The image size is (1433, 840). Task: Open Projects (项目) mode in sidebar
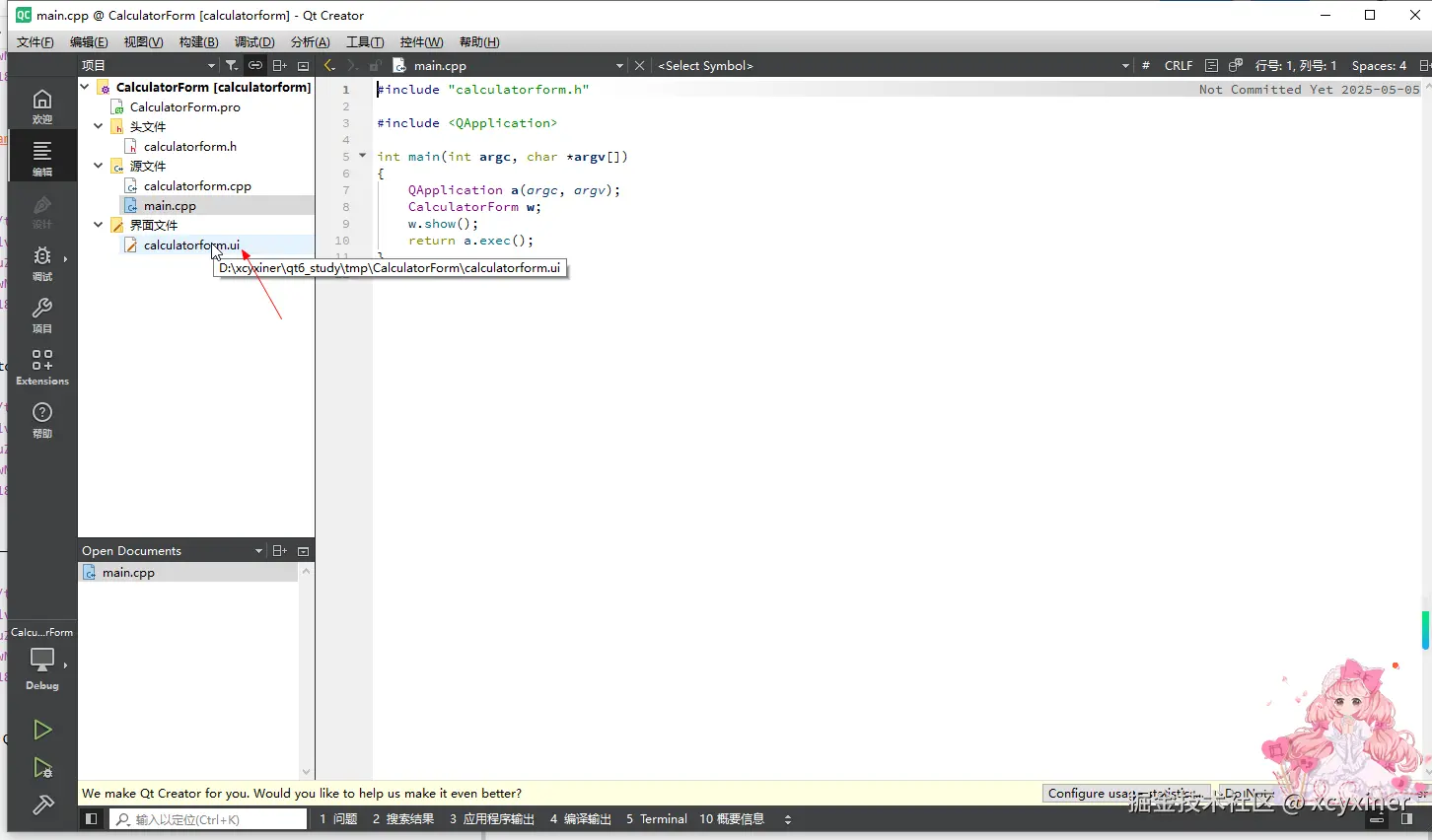42,315
